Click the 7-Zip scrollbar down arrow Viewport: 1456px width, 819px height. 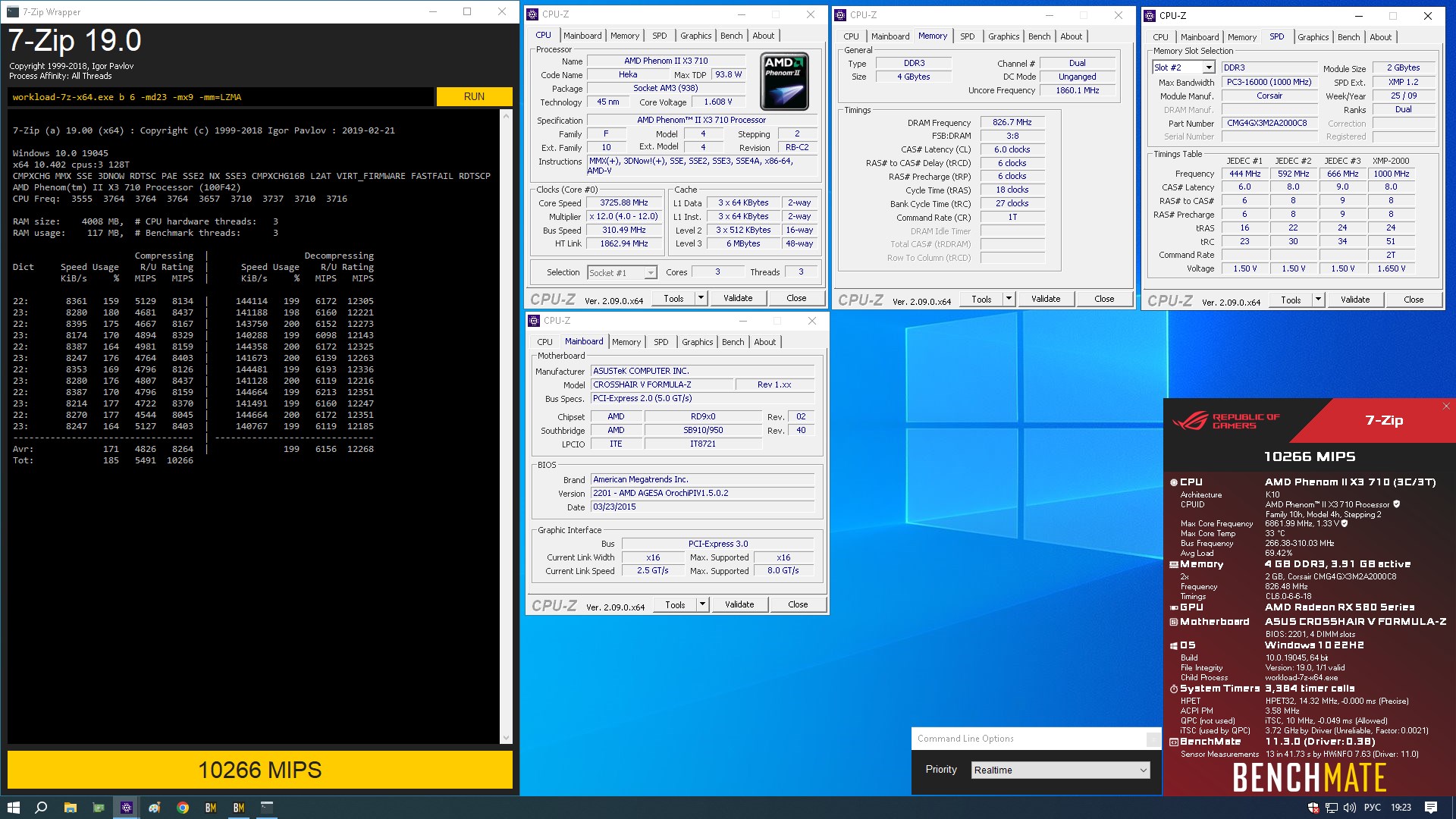pos(506,737)
